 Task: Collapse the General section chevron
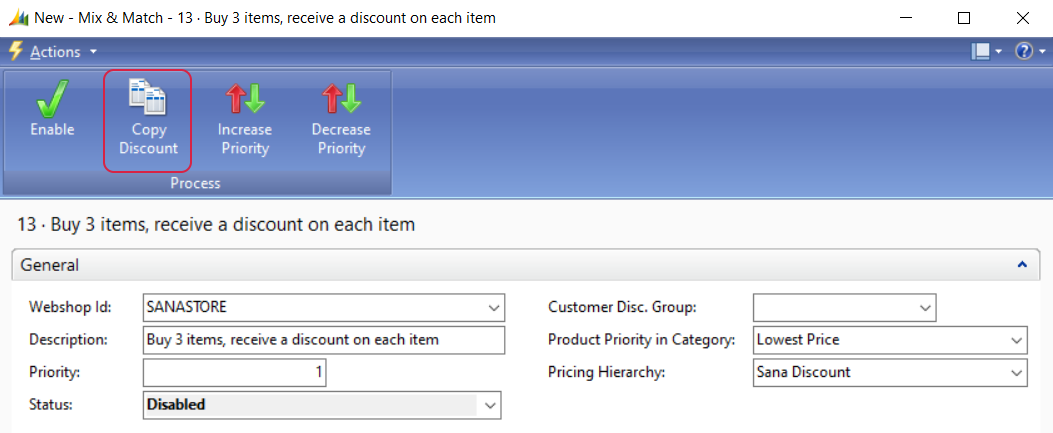pyautogui.click(x=1022, y=265)
